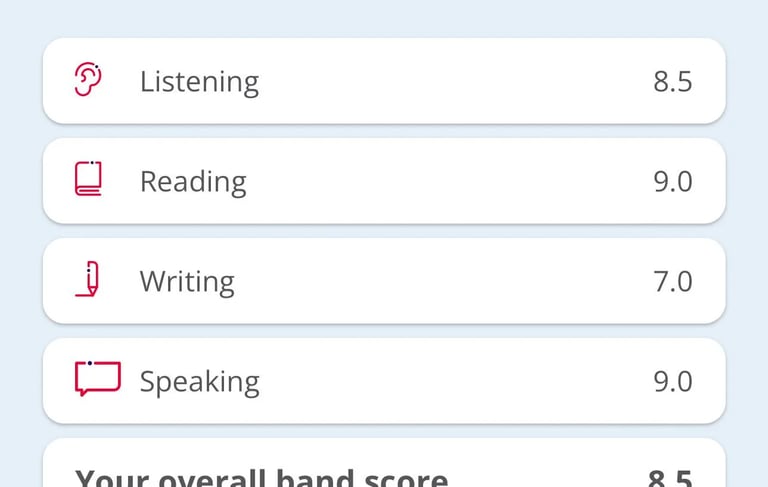Viewport: 768px width, 487px height.
Task: Open the Listening score card
Action: (384, 81)
